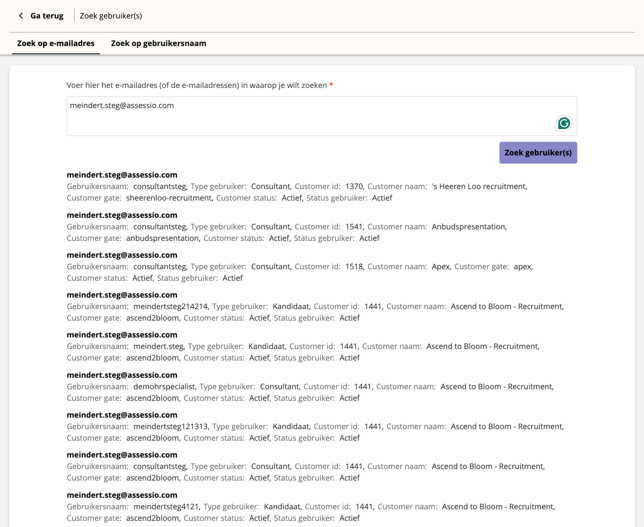The height and width of the screenshot is (527, 644).
Task: Open the demohrspecialist consultant result
Action: coord(122,375)
